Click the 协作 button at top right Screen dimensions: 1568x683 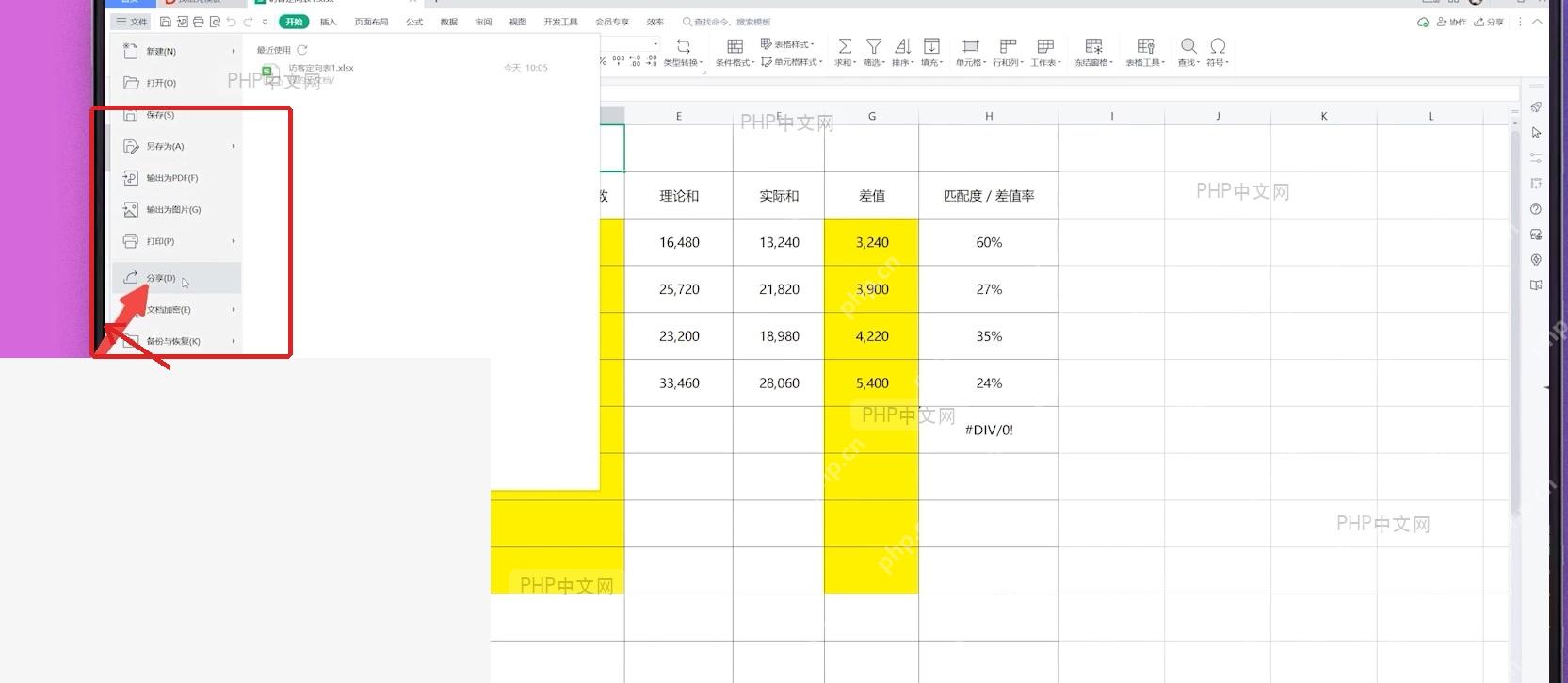[x=1451, y=22]
